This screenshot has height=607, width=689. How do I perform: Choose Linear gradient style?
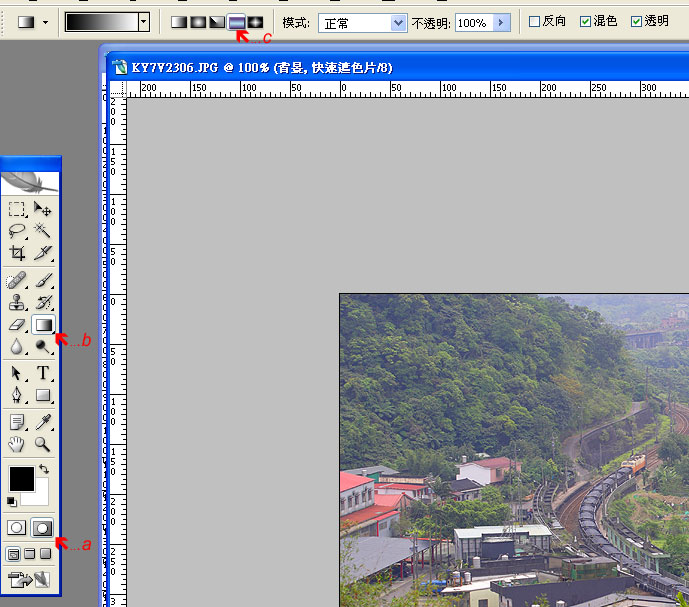pos(179,22)
